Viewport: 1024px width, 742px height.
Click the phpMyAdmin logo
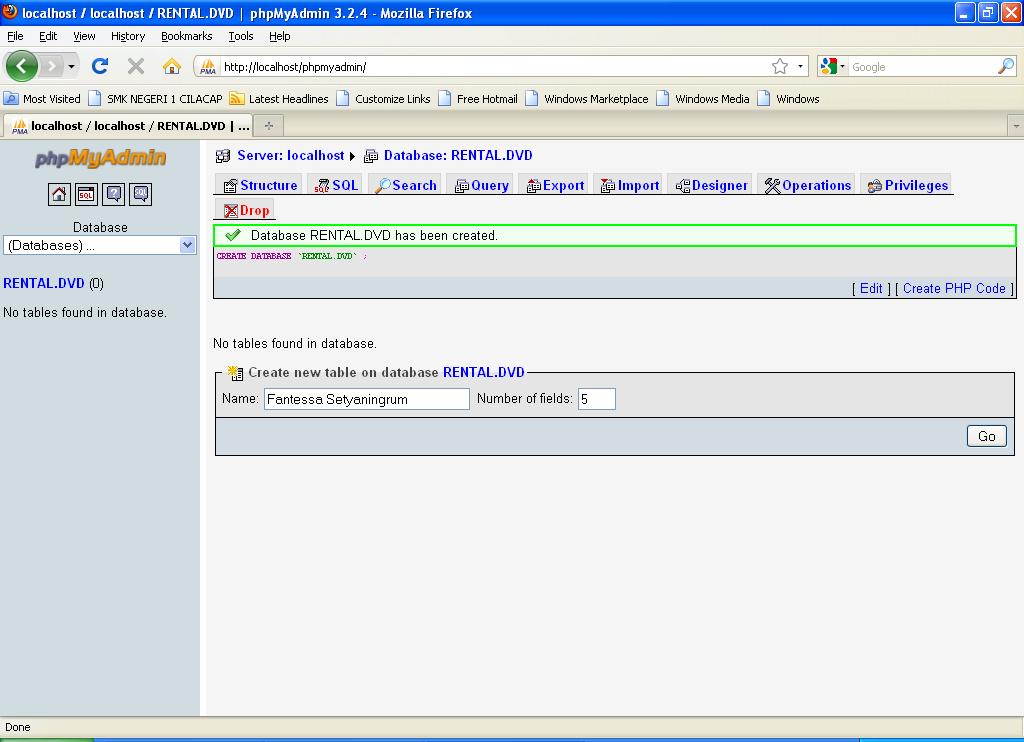pos(101,158)
